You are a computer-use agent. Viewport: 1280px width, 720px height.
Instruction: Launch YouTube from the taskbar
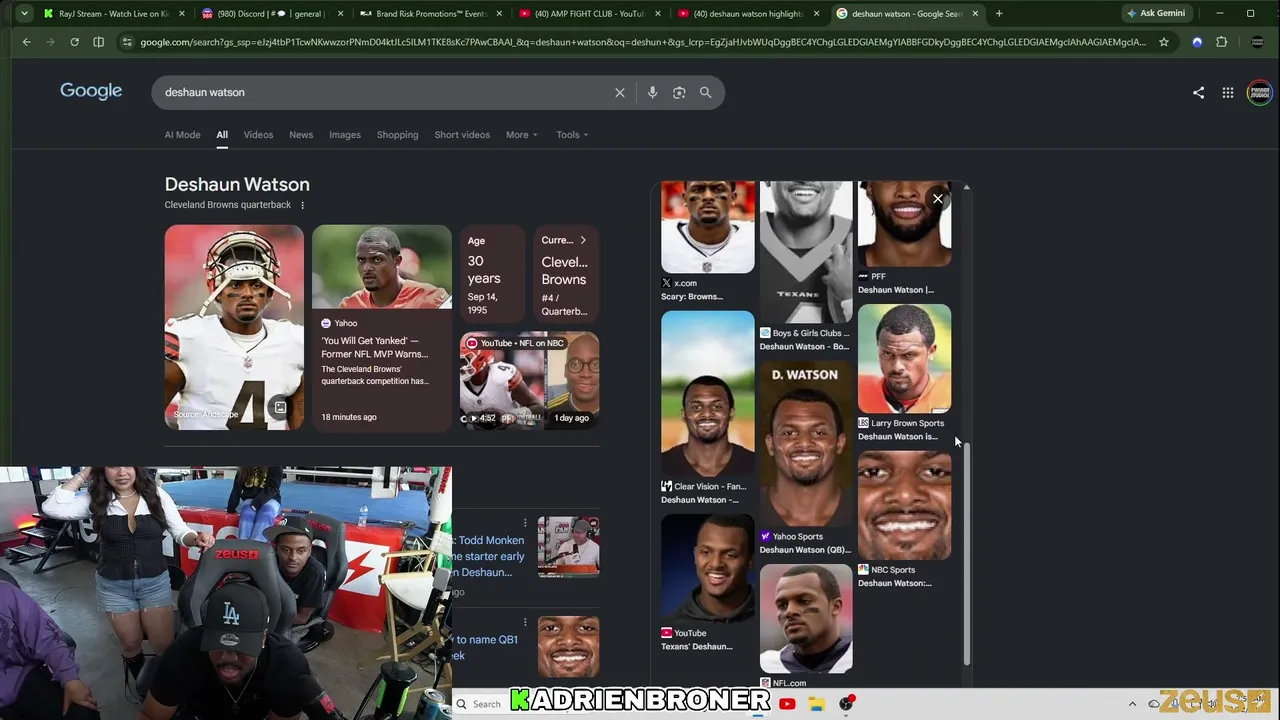pos(787,704)
